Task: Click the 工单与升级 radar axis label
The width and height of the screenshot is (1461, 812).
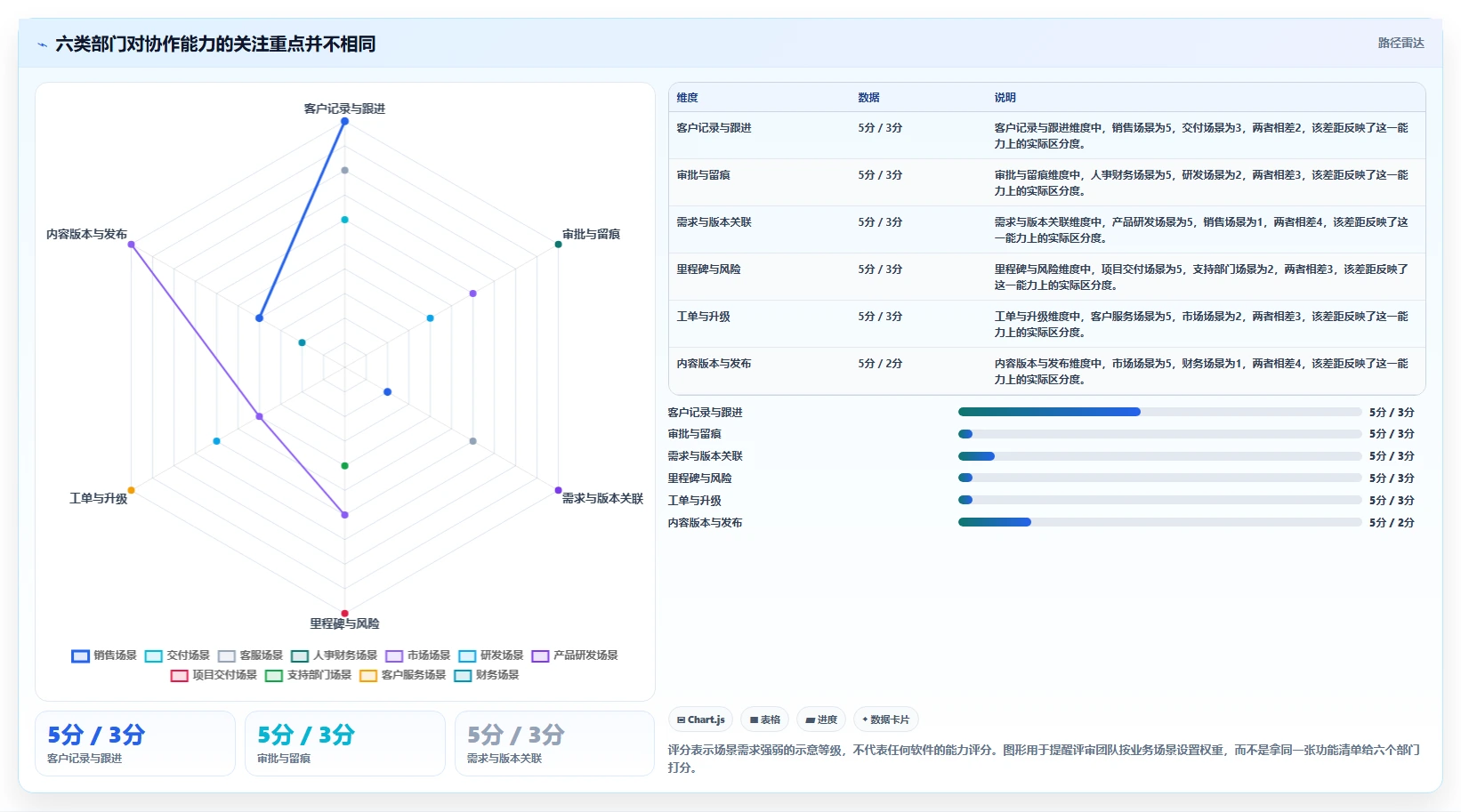Action: tap(98, 498)
